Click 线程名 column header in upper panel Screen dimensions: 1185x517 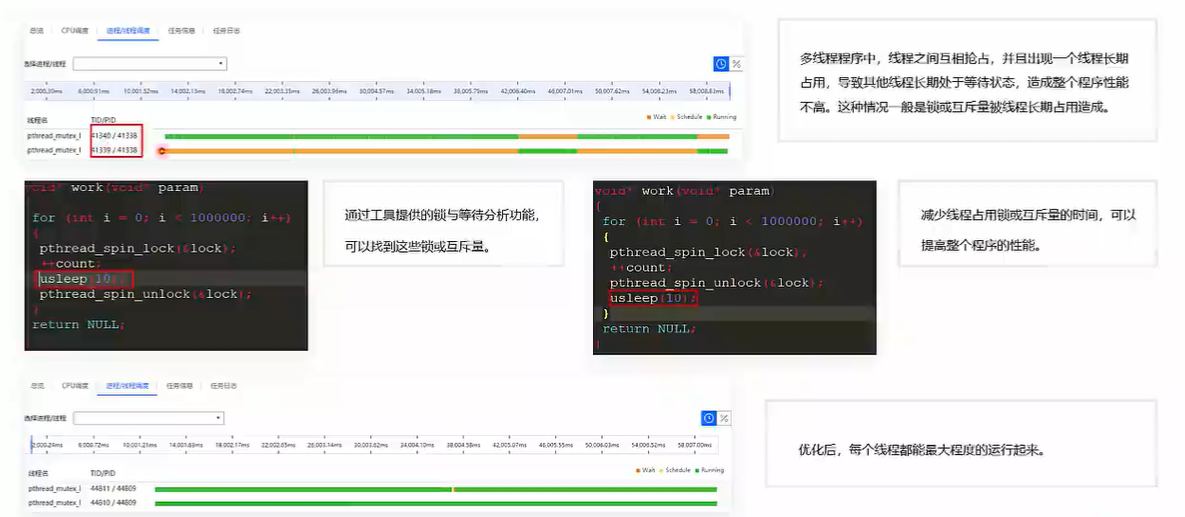(37, 119)
